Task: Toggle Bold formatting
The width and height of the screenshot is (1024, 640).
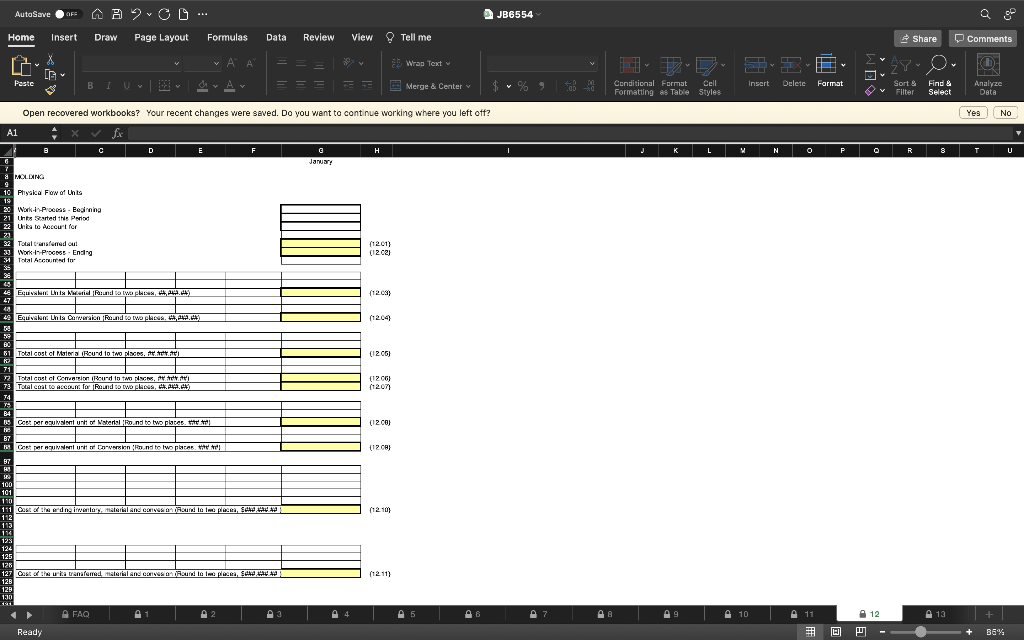Action: (90, 86)
